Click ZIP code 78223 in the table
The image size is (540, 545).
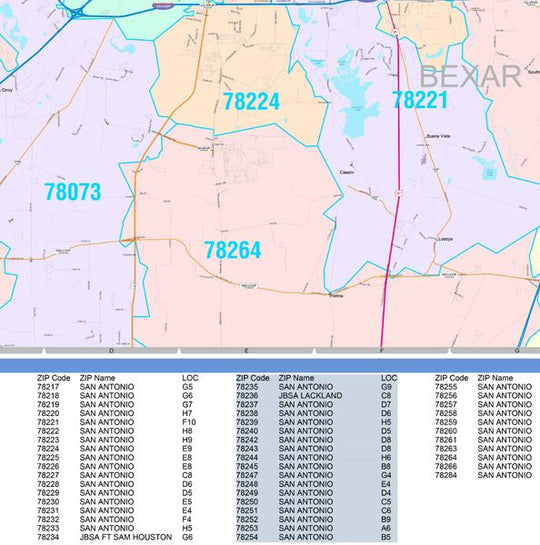[48, 440]
